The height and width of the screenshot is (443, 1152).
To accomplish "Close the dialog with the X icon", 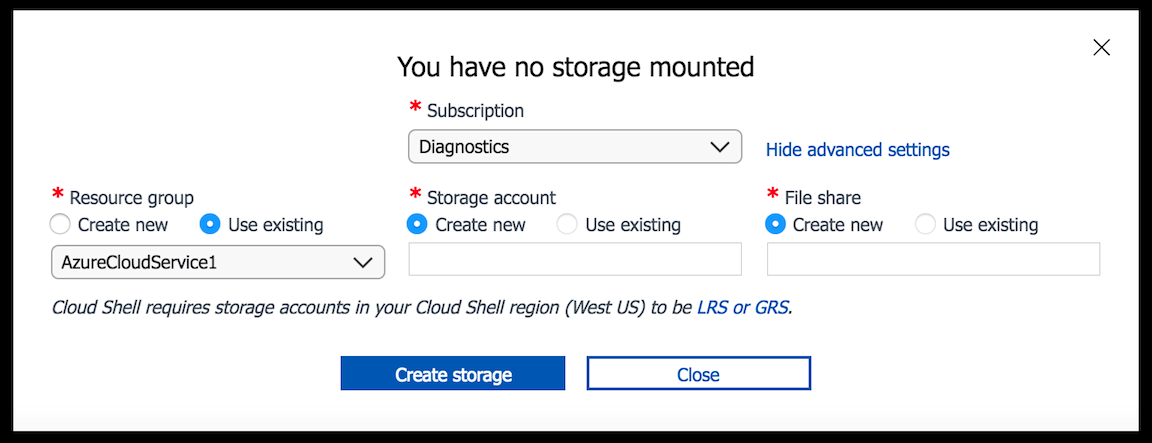I will 1101,47.
